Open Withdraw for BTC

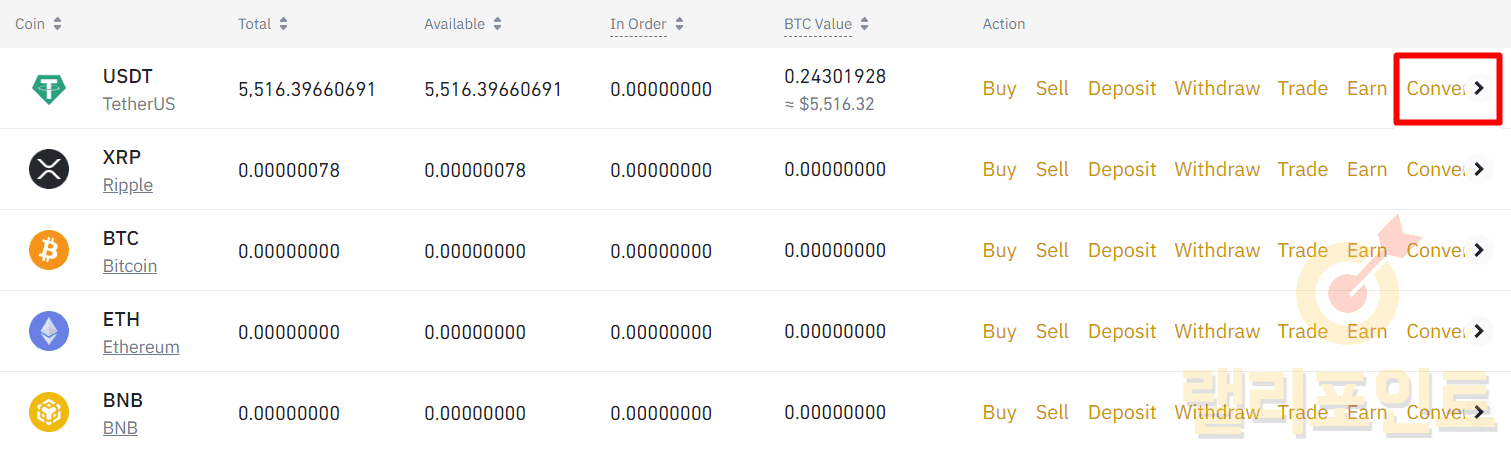point(1217,250)
